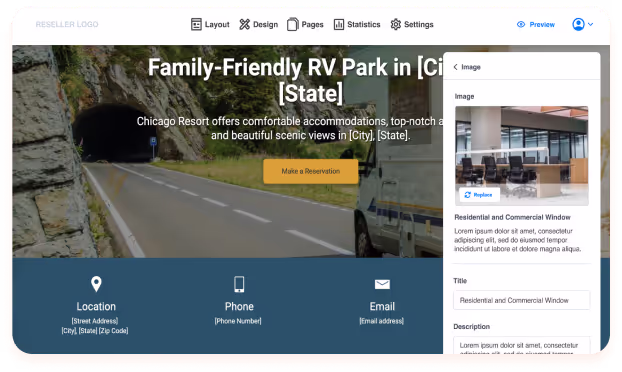This screenshot has width=622, height=372.
Task: Expand the account dropdown chevron
Action: point(590,24)
